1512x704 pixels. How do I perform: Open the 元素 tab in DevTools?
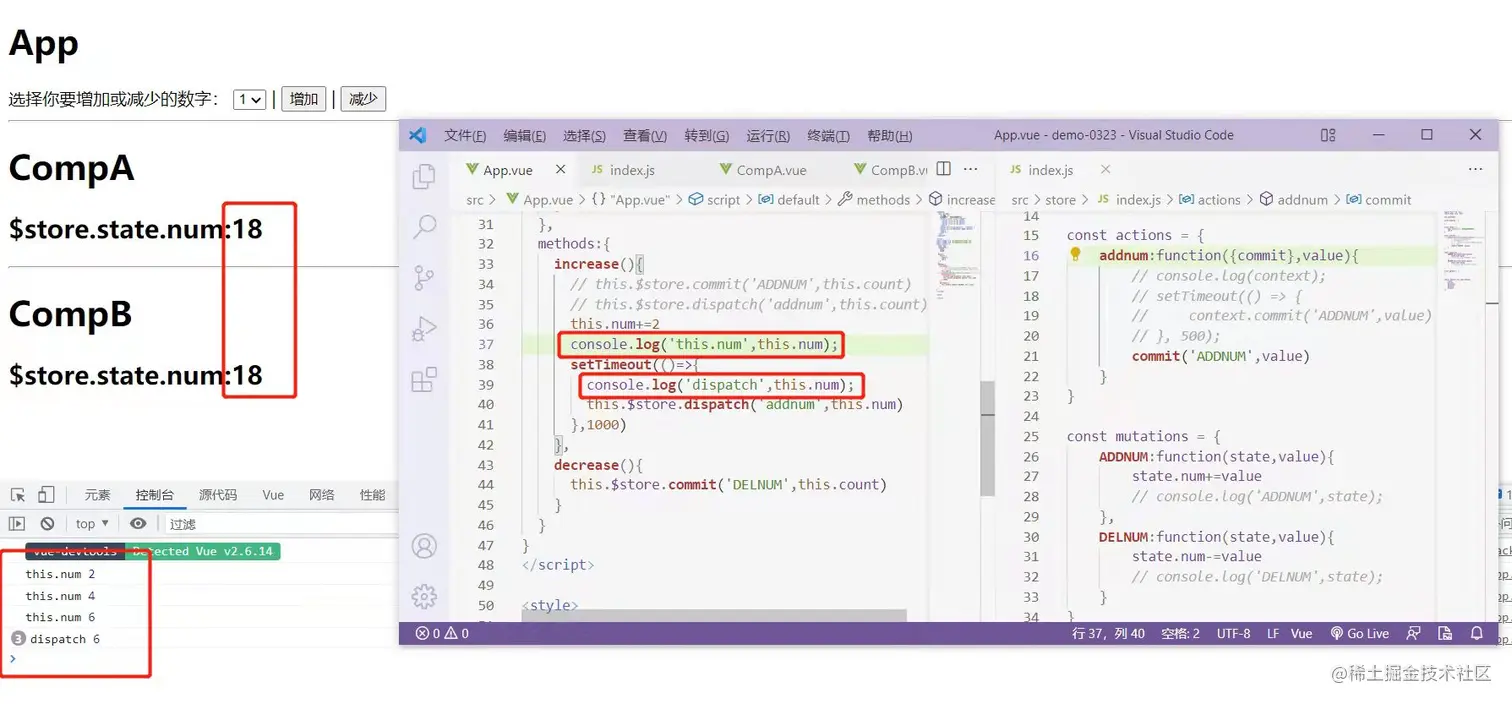click(98, 495)
